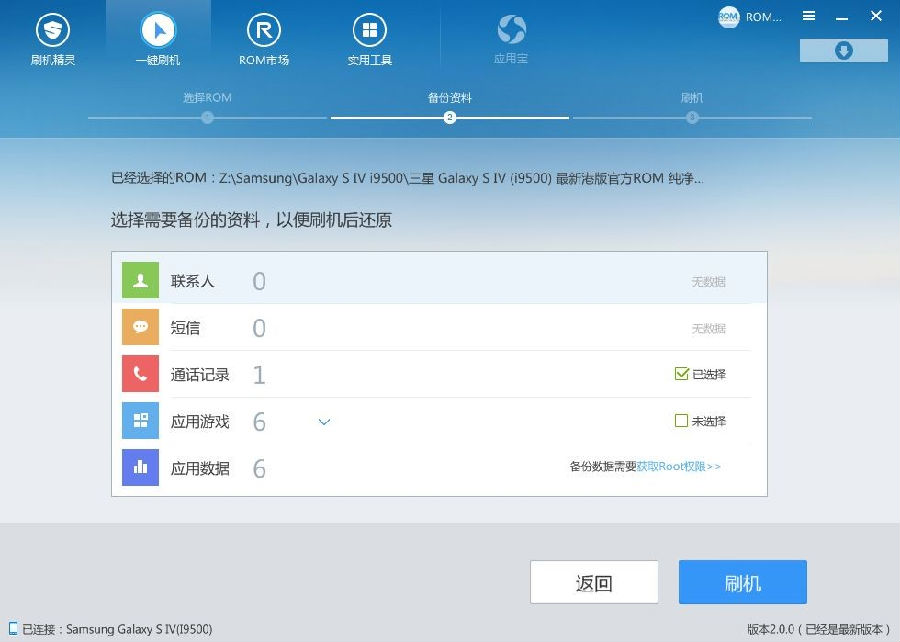This screenshot has width=900, height=642.
Task: Select the 应用游戏 row label
Action: click(200, 422)
